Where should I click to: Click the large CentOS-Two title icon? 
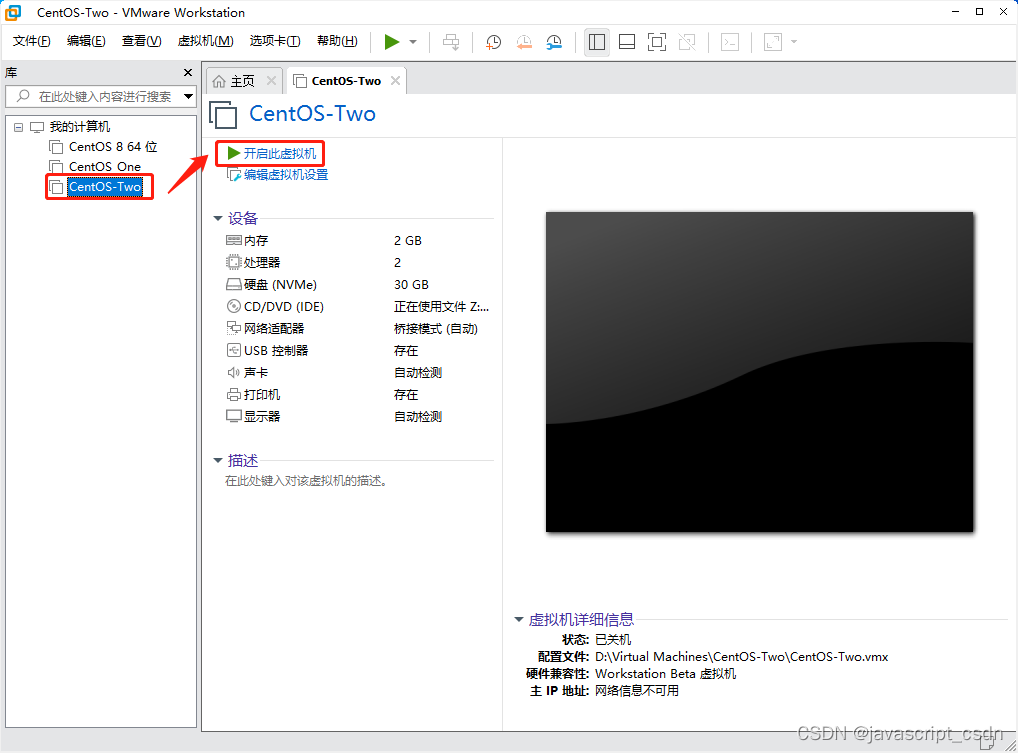[223, 115]
